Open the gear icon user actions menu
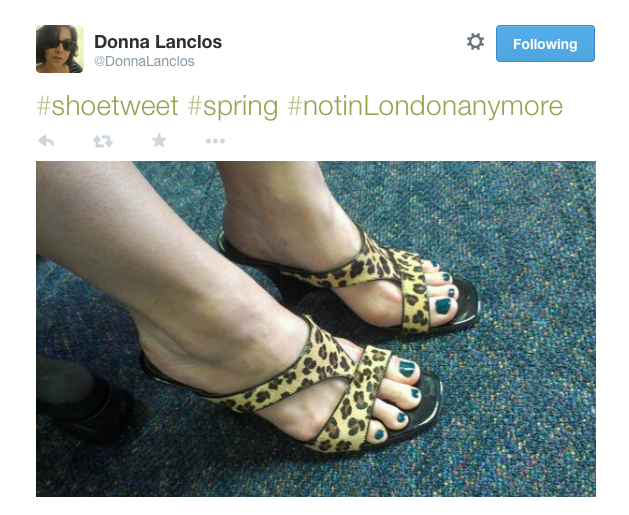The width and height of the screenshot is (629, 515). coord(475,42)
